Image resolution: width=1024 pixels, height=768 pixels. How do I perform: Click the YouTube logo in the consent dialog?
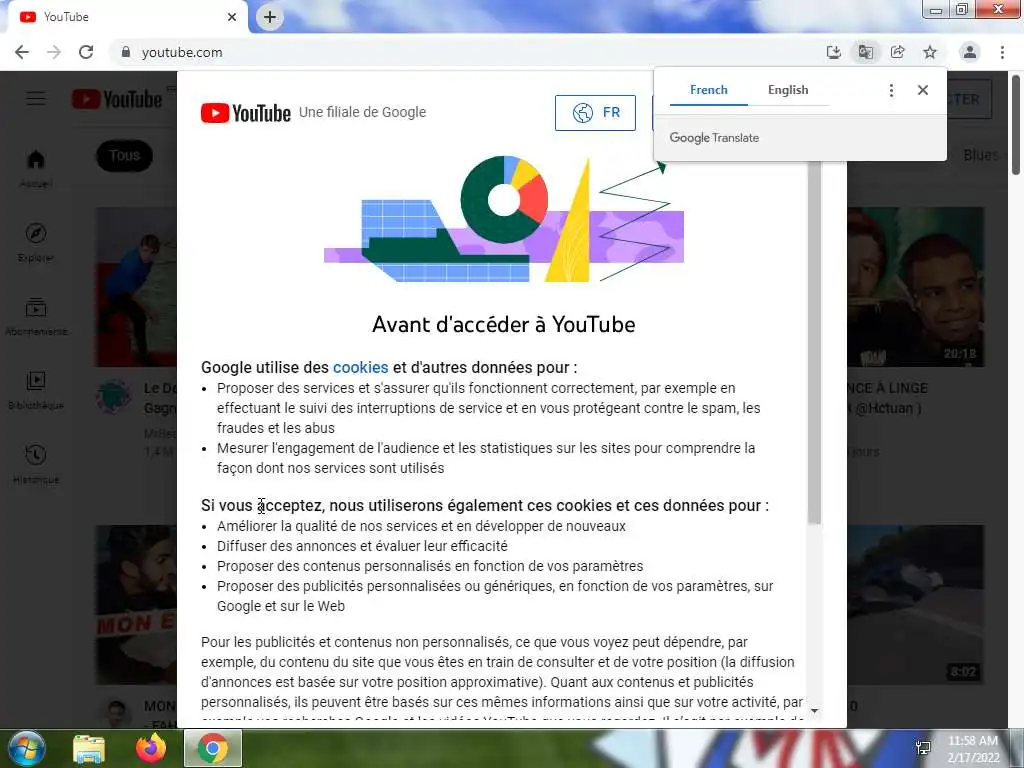click(x=246, y=113)
